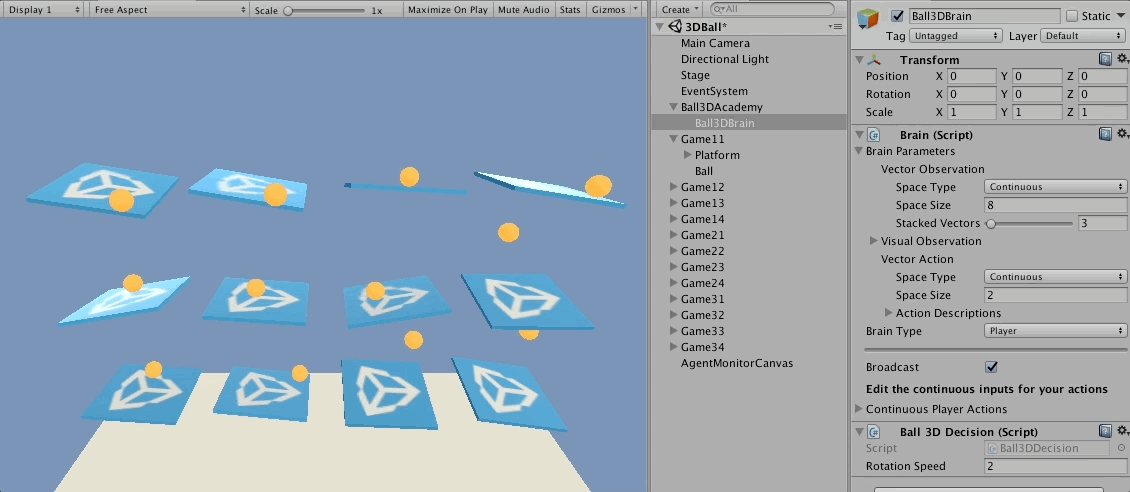This screenshot has height=492, width=1130.
Task: Toggle the Ball3DBrain active checkbox
Action: tap(897, 16)
